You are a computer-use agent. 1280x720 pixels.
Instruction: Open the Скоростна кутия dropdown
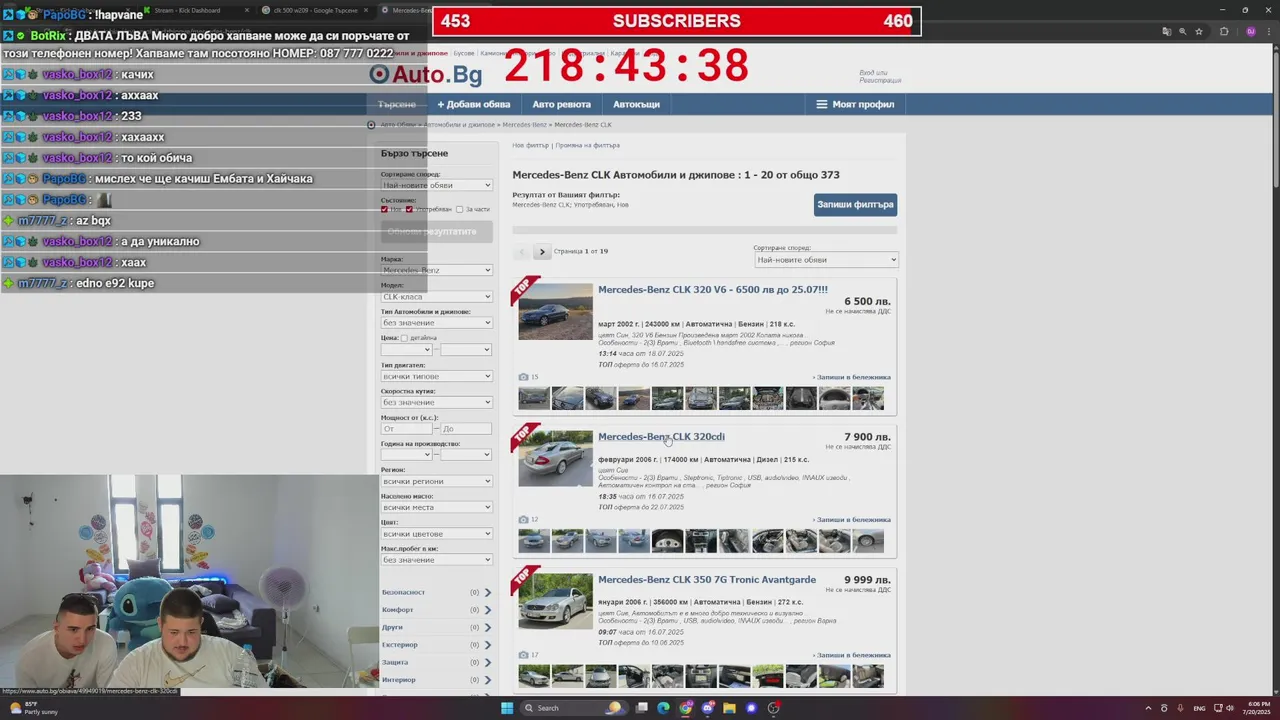436,402
